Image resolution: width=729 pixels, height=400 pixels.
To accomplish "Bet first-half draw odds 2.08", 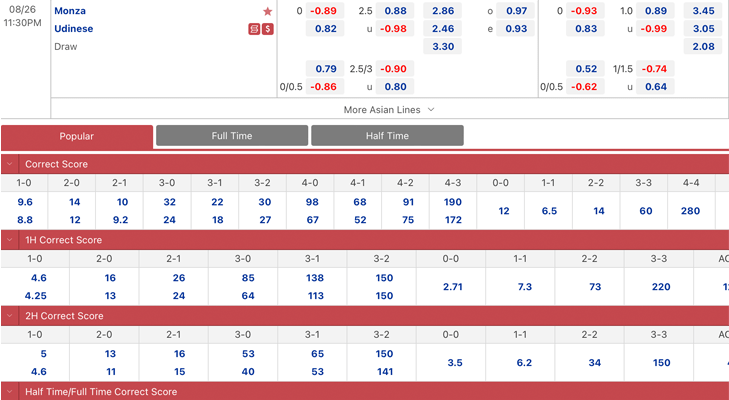I will click(x=703, y=47).
